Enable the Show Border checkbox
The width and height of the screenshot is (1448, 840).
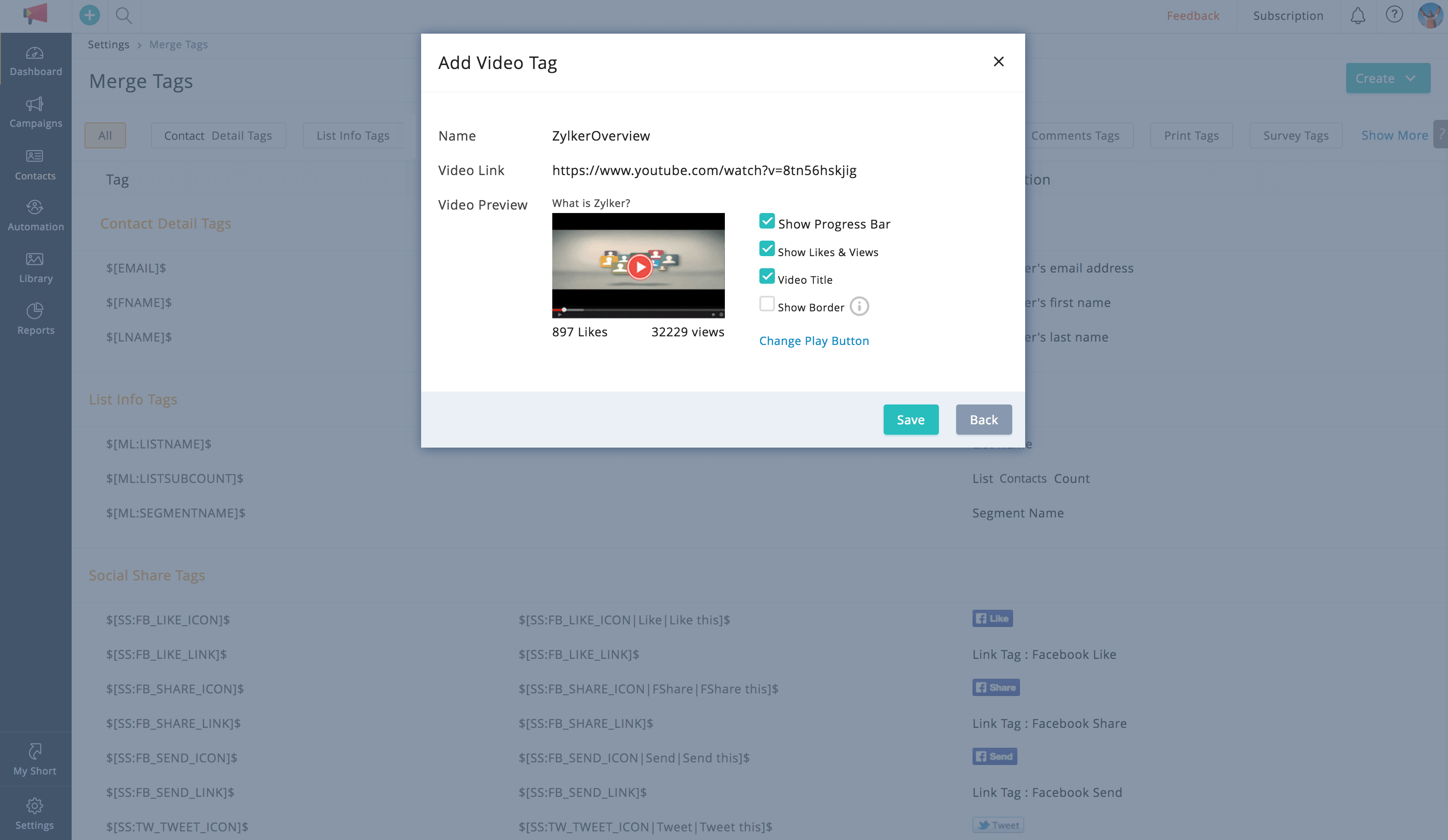coord(767,304)
